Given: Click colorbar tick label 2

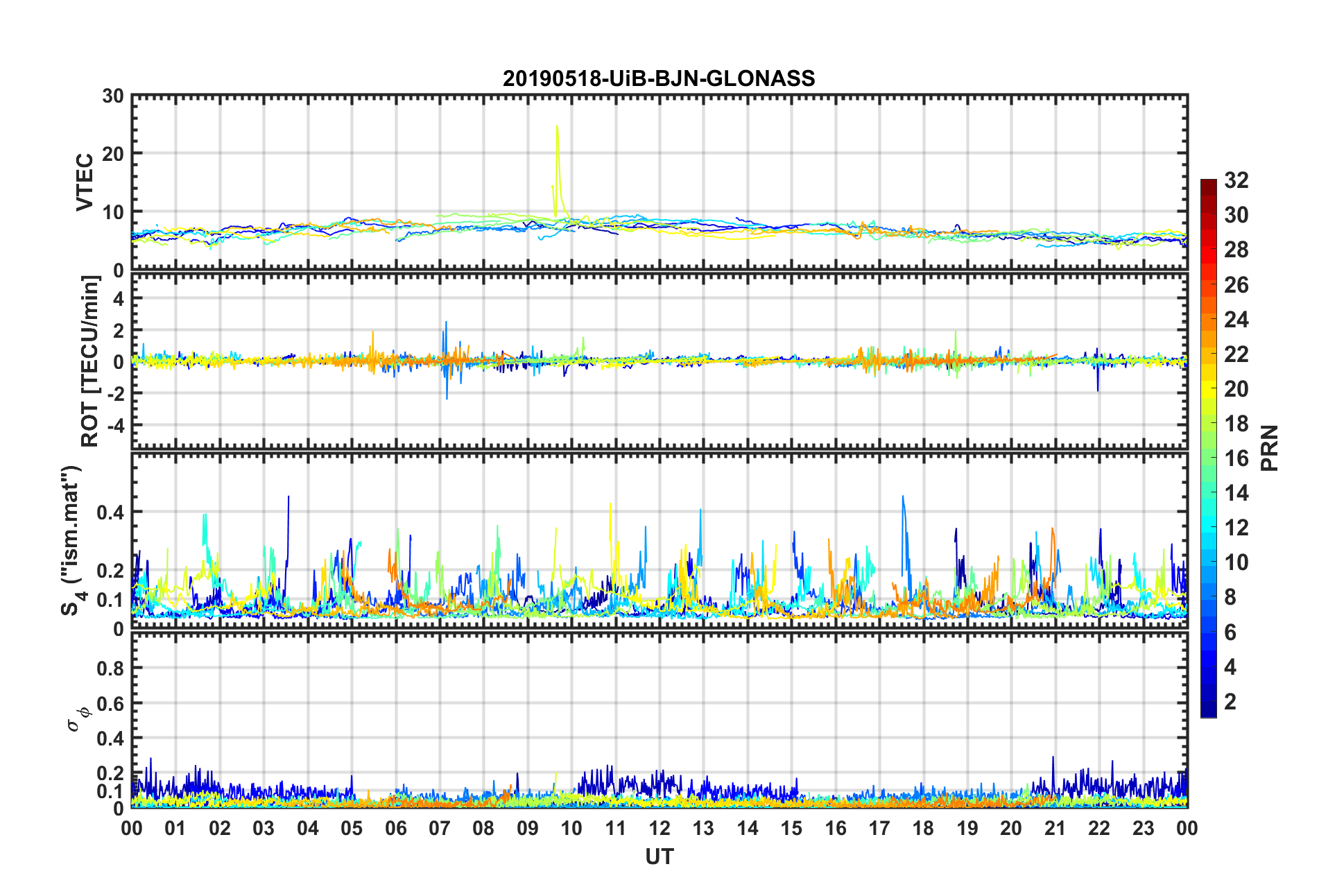Looking at the screenshot, I should click(1230, 702).
